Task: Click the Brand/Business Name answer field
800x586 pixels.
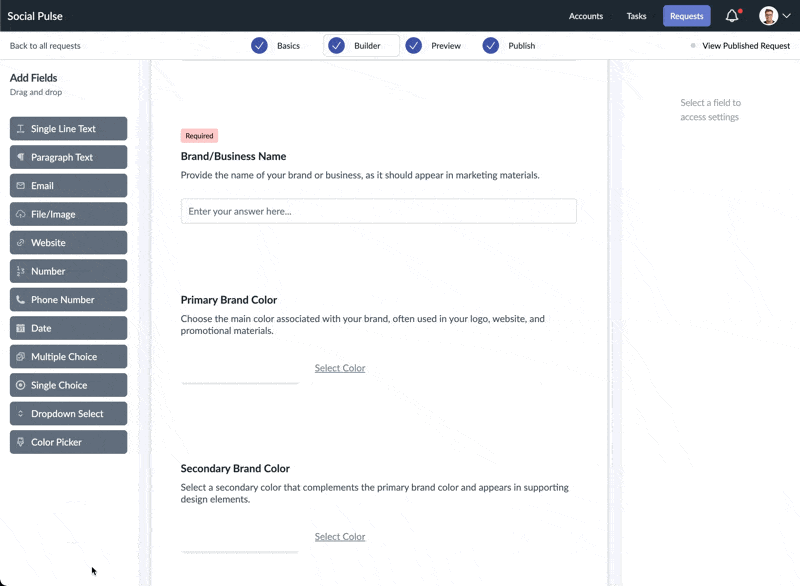Action: [378, 210]
